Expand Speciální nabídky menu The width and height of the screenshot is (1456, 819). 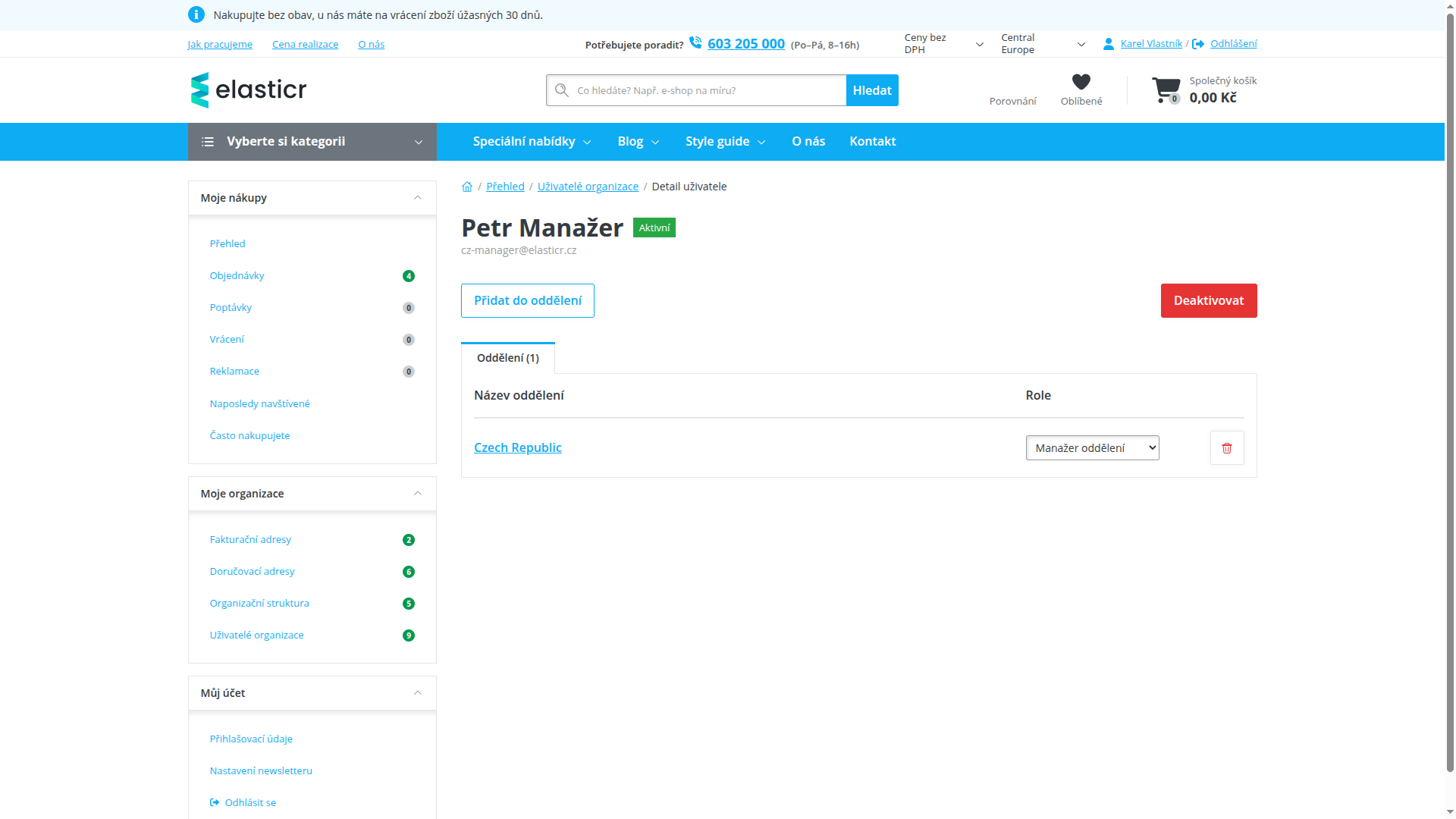click(x=532, y=142)
